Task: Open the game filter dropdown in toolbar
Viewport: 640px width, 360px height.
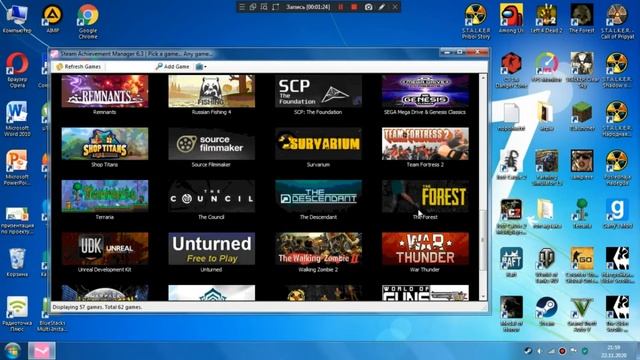Action: coord(201,67)
